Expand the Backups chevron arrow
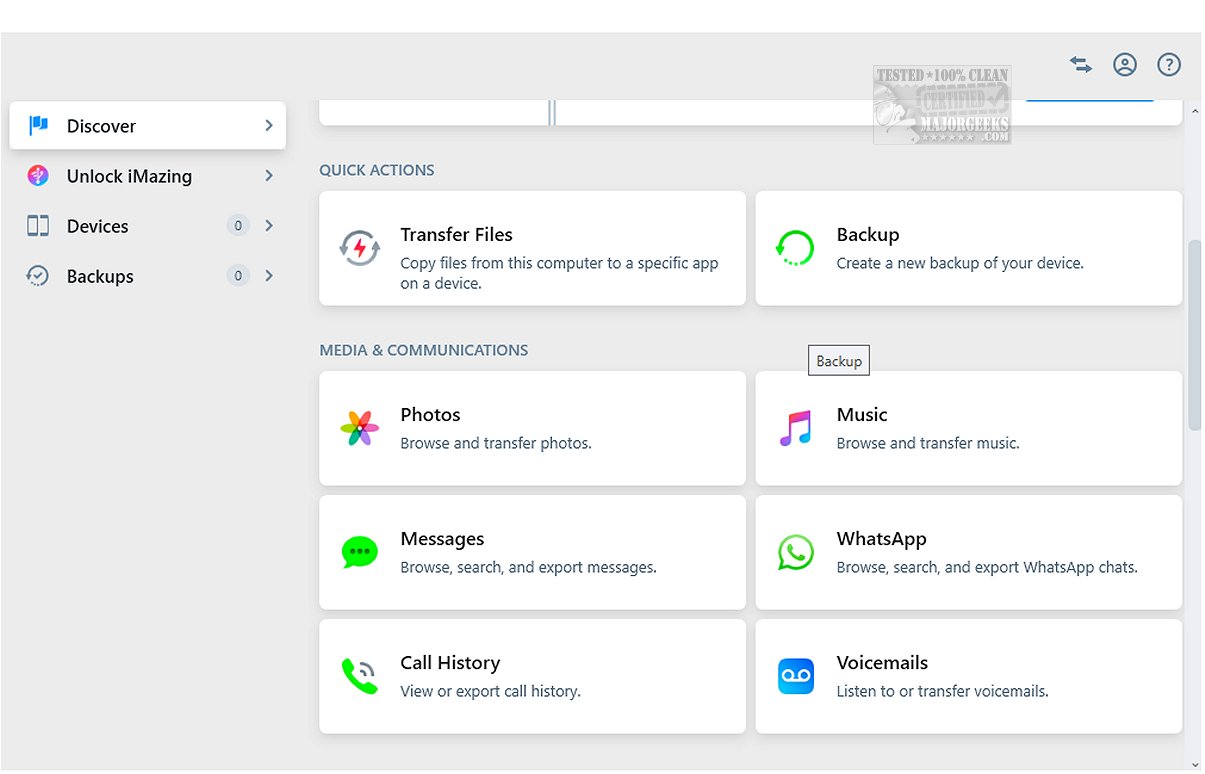1205x774 pixels. pos(268,276)
